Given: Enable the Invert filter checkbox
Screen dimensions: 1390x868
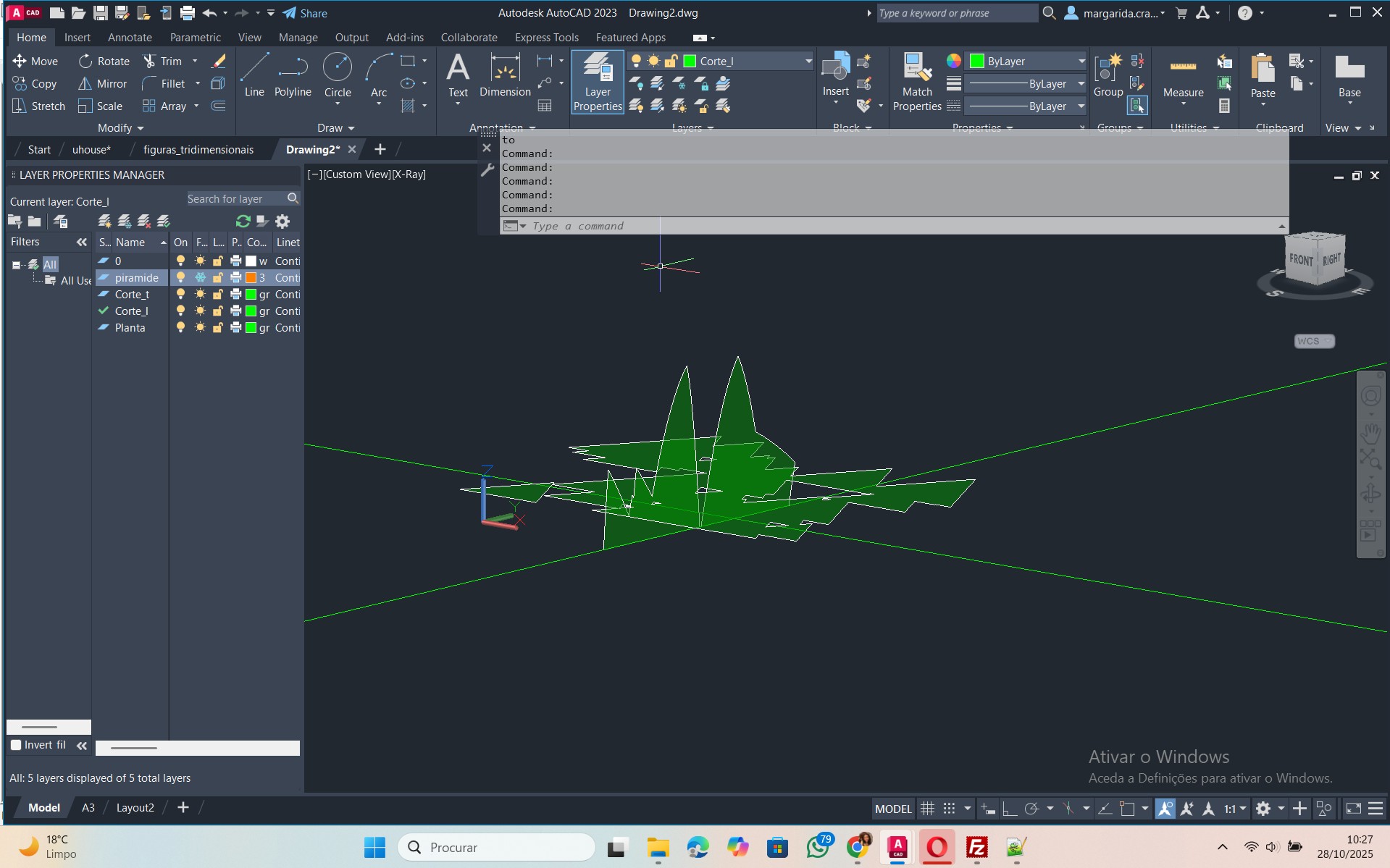Looking at the screenshot, I should pos(16,745).
